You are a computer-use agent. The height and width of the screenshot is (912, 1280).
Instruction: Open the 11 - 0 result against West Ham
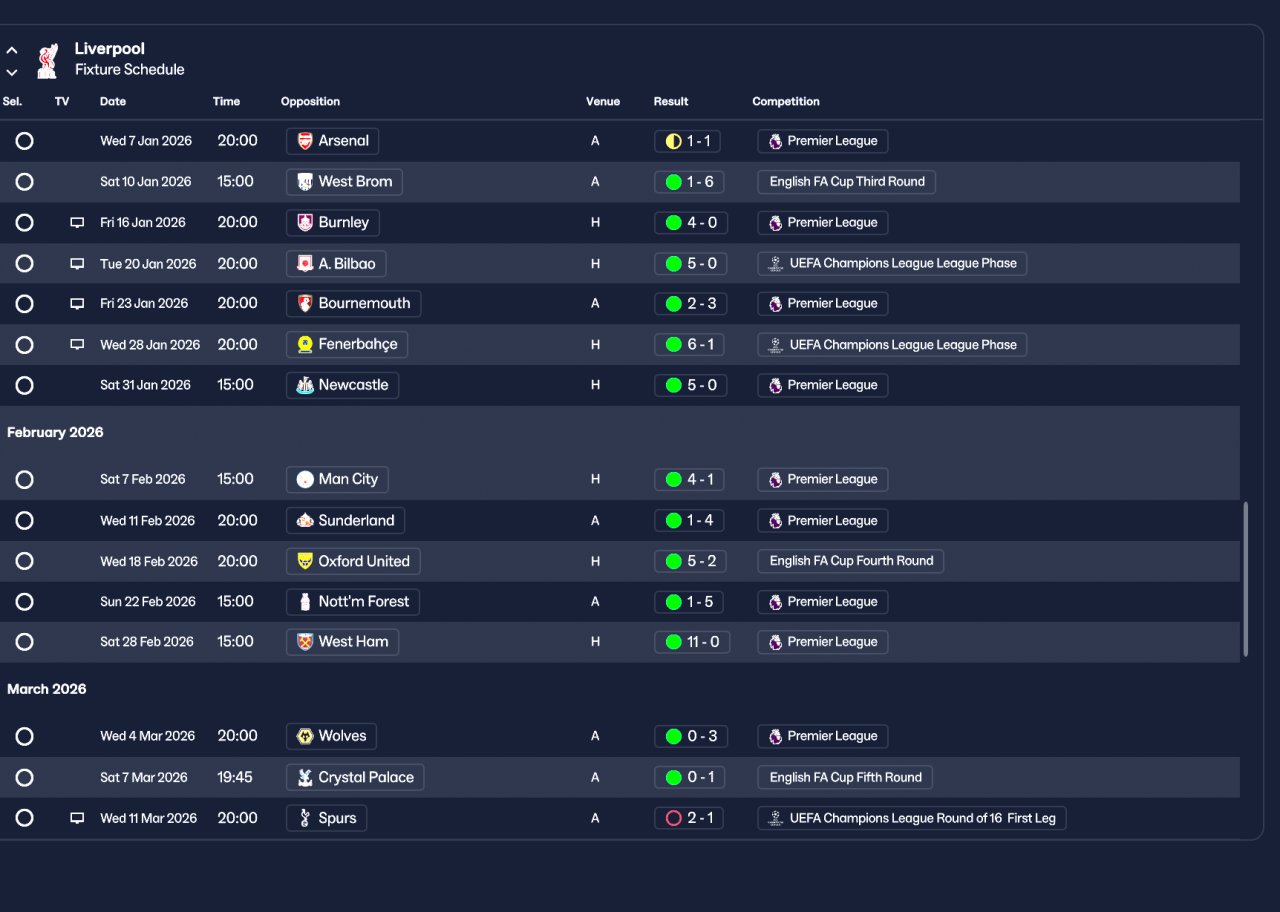(692, 642)
